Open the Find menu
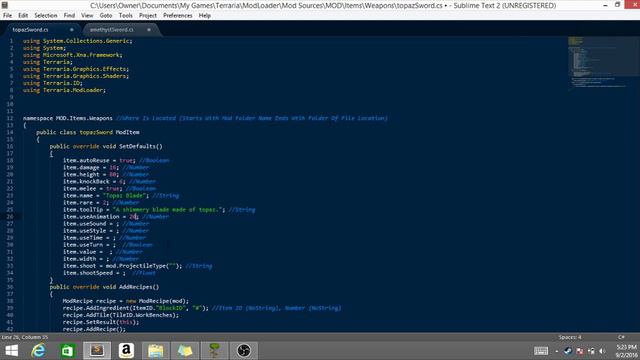The height and width of the screenshot is (360, 640). (x=69, y=16)
